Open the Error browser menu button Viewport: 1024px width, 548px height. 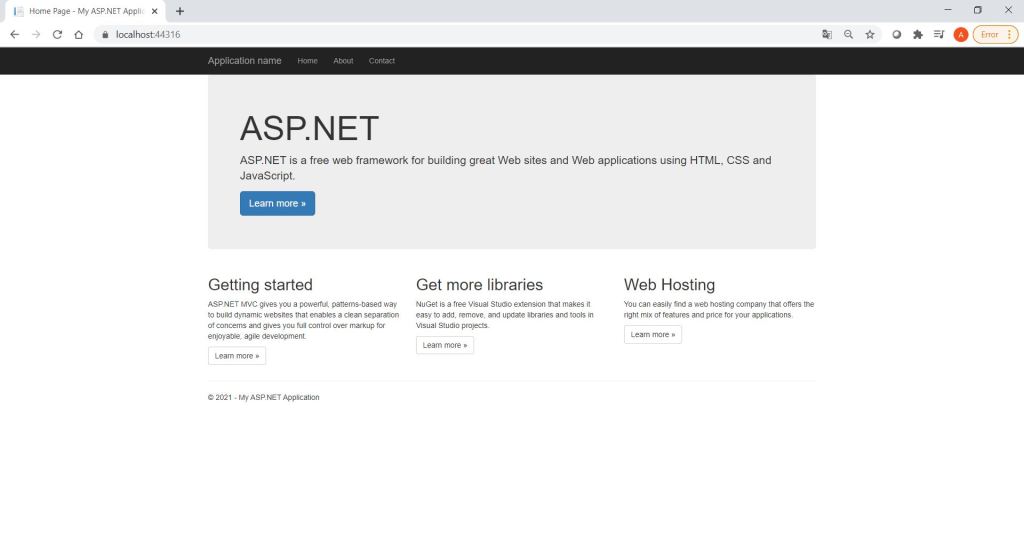tap(995, 34)
